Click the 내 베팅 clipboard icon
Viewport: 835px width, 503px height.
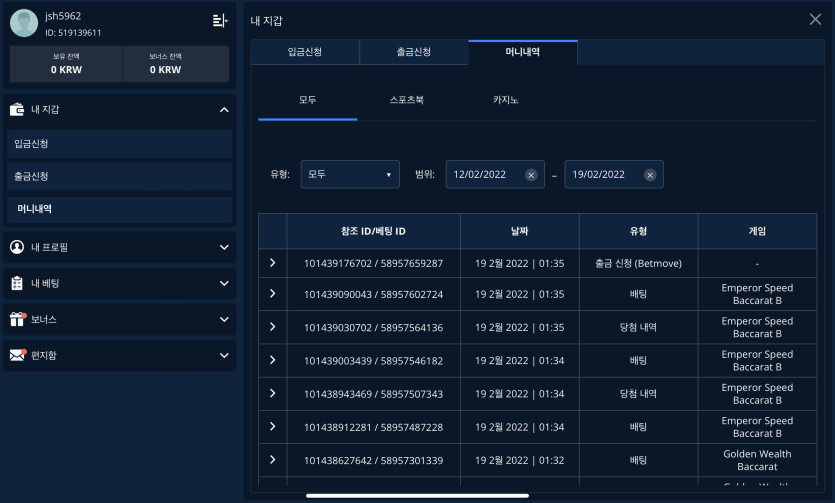(x=17, y=283)
